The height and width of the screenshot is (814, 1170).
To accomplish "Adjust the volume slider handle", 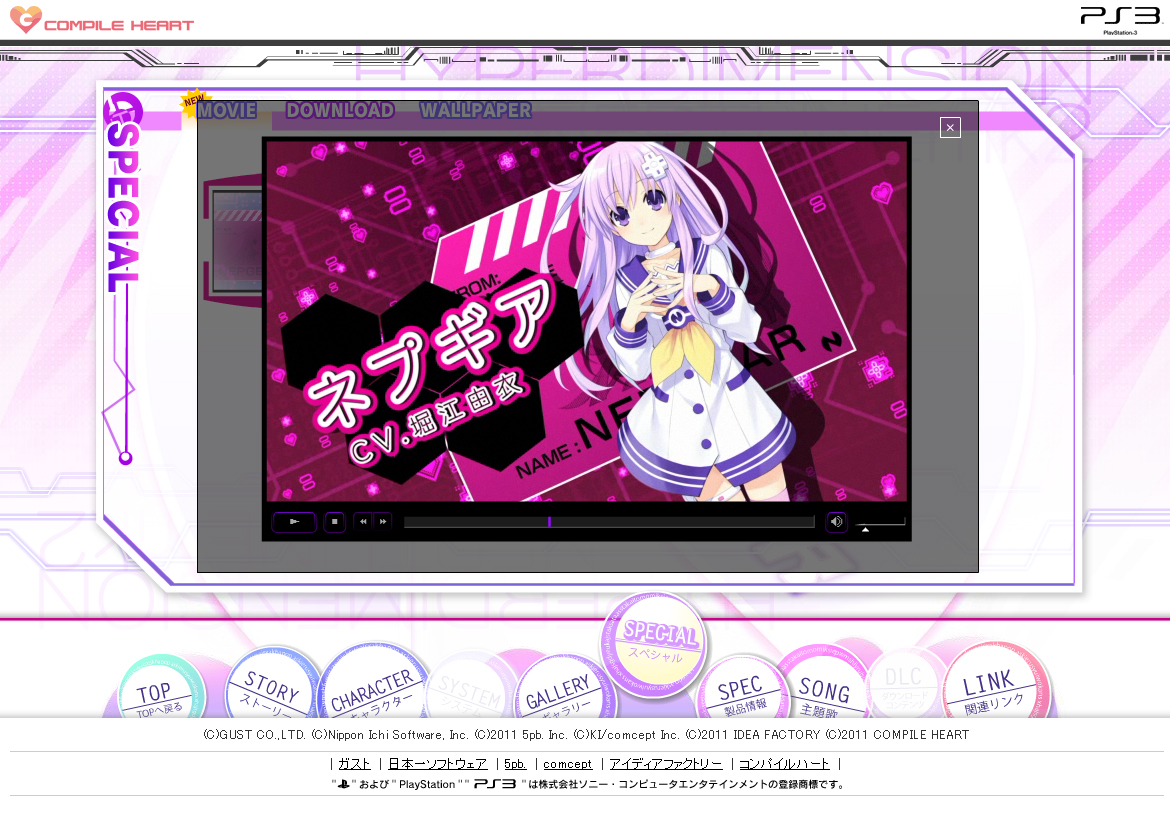I will click(866, 529).
